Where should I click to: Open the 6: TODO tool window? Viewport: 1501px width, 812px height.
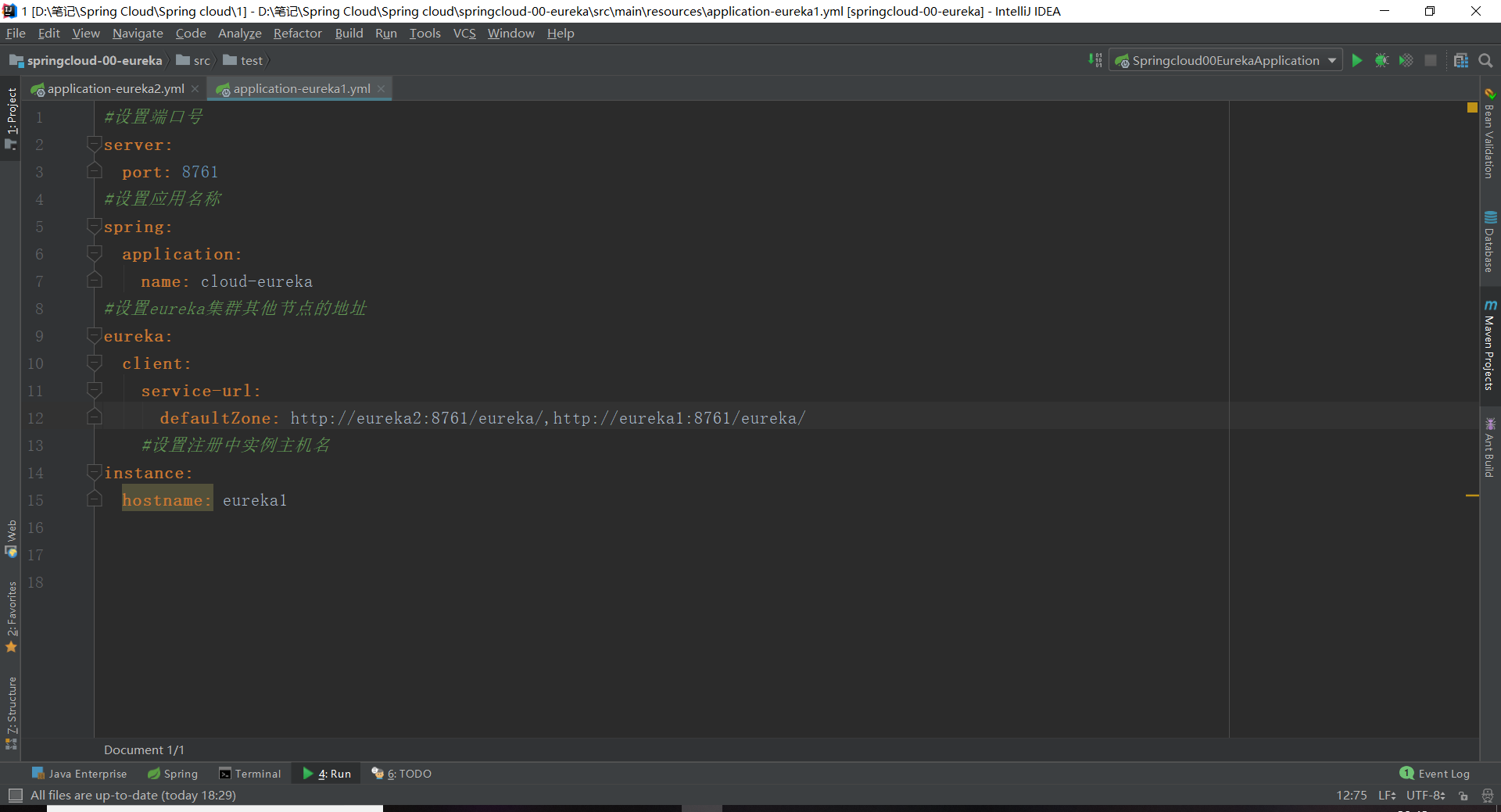401,774
